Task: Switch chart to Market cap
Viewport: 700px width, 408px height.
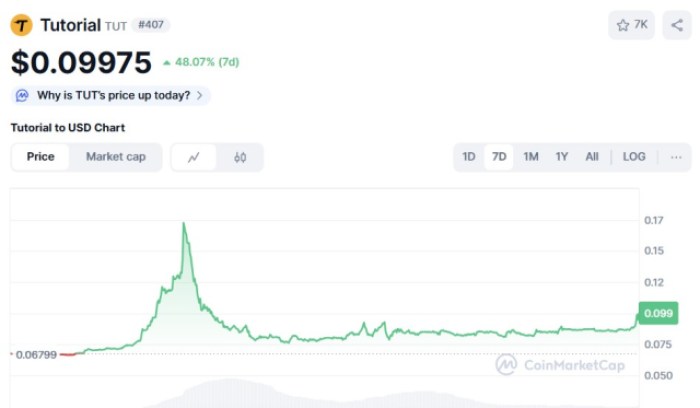Action: [116, 157]
